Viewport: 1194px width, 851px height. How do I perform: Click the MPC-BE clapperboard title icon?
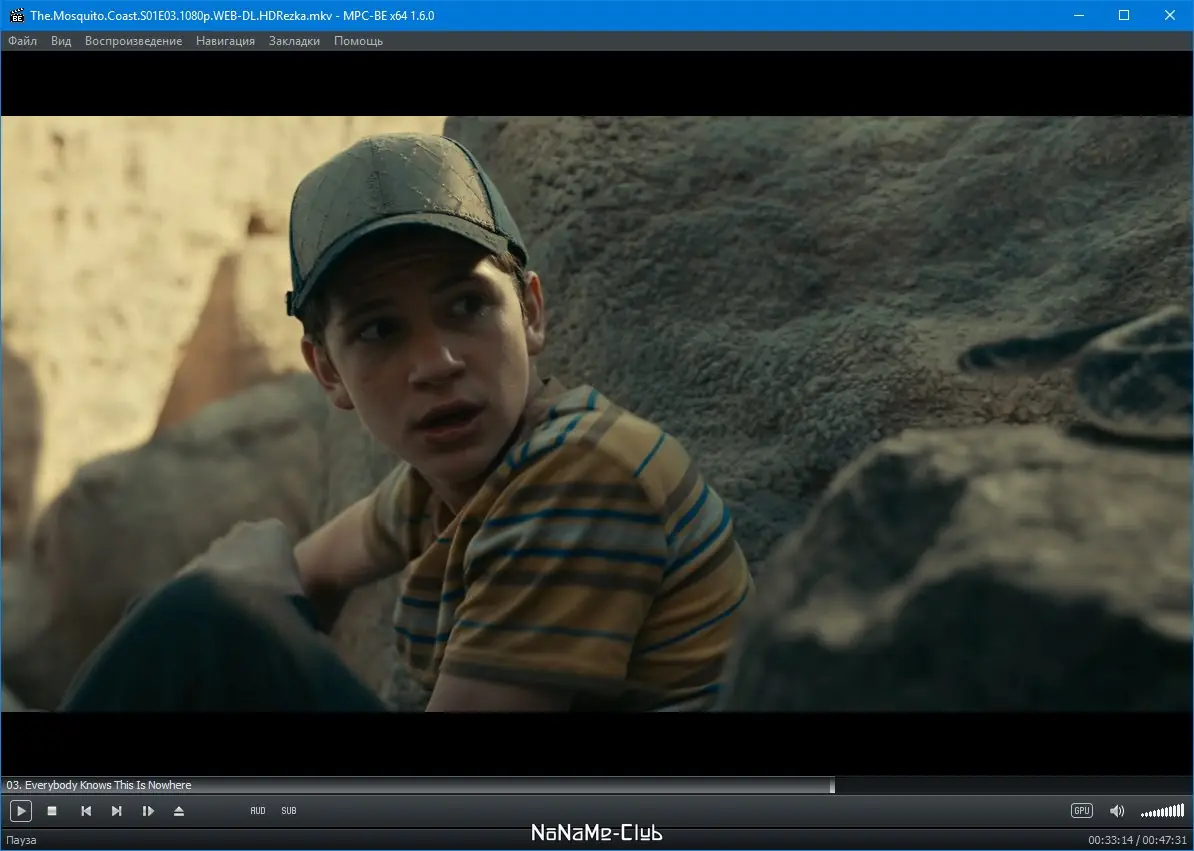tap(16, 15)
